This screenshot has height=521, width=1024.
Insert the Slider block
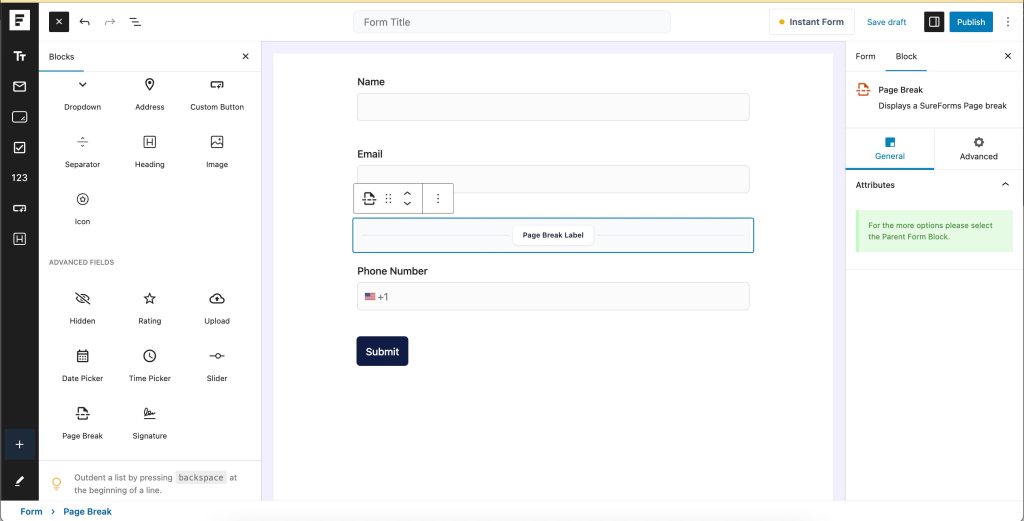217,365
